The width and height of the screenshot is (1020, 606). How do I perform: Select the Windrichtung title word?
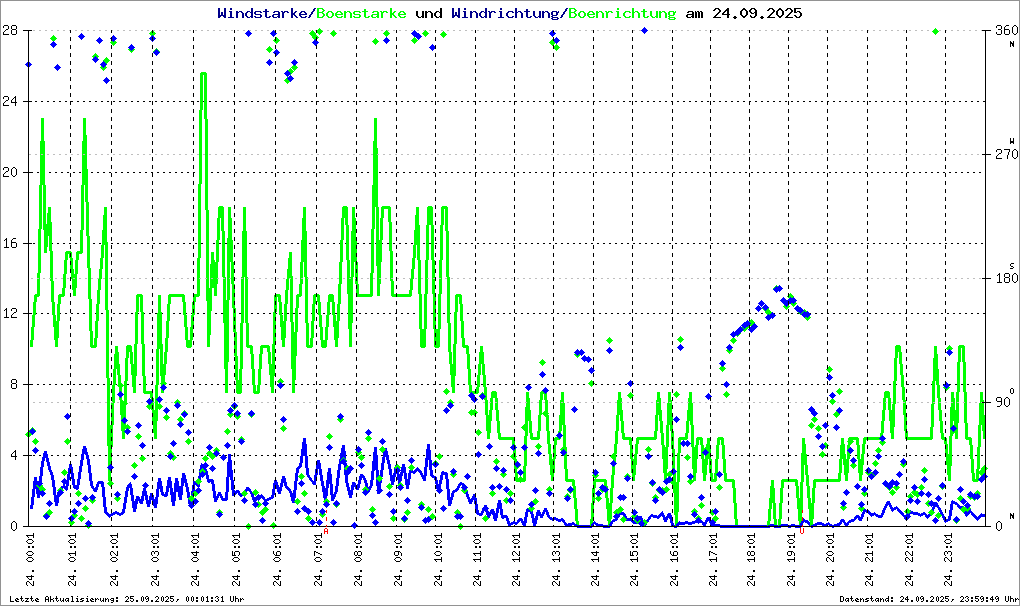tap(507, 13)
